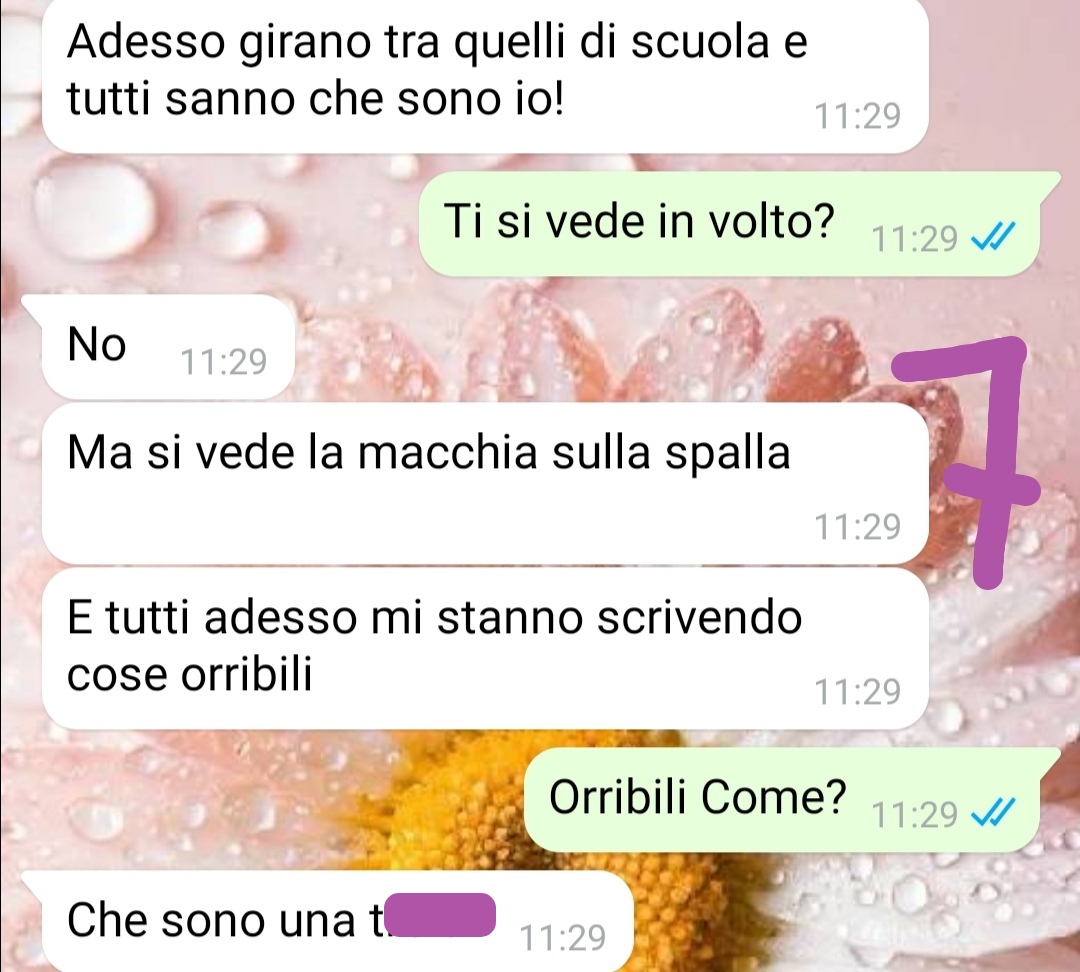This screenshot has height=972, width=1080.
Task: Tap the 'Orribili Come?' sent message
Action: point(782,799)
